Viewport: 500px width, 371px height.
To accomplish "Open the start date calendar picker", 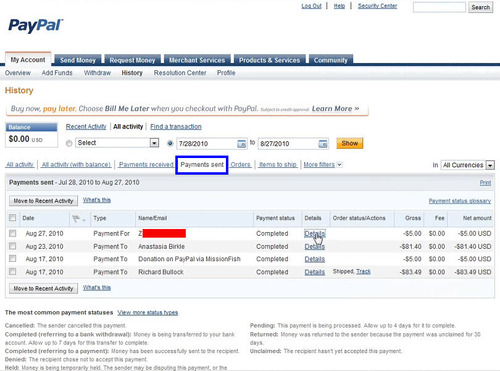I will [241, 144].
